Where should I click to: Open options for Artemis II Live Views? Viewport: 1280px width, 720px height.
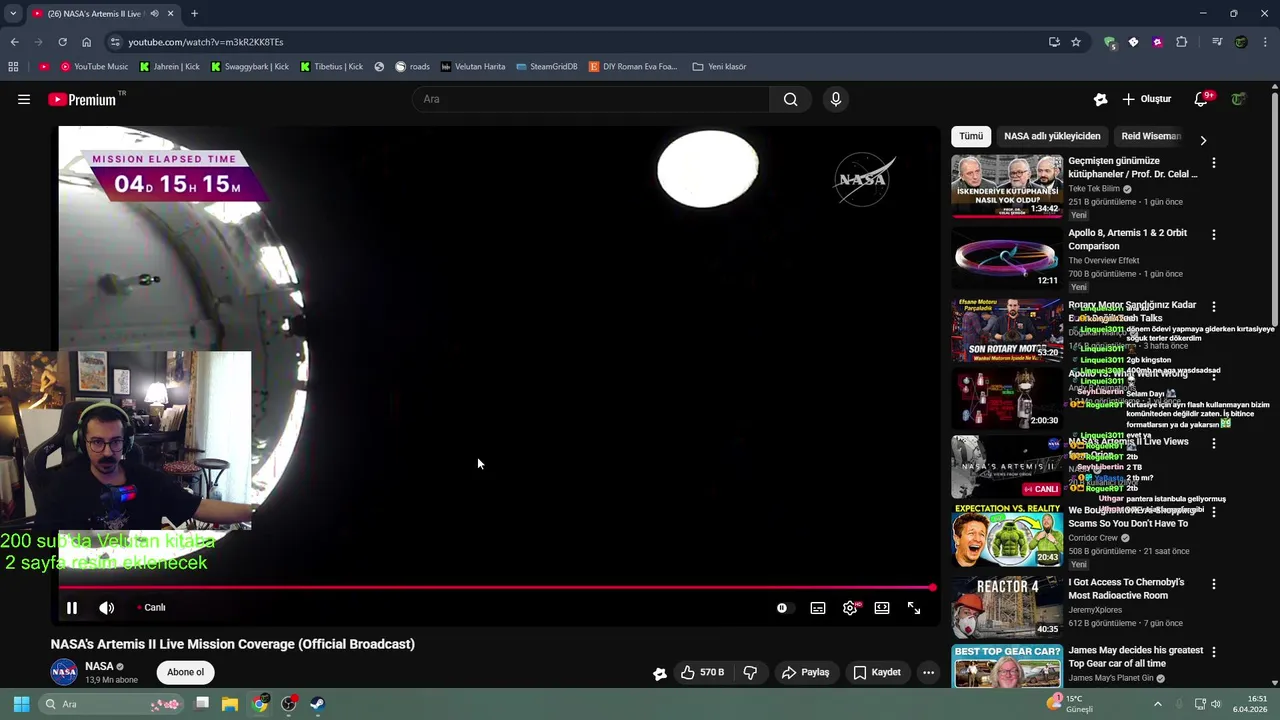click(x=1214, y=443)
